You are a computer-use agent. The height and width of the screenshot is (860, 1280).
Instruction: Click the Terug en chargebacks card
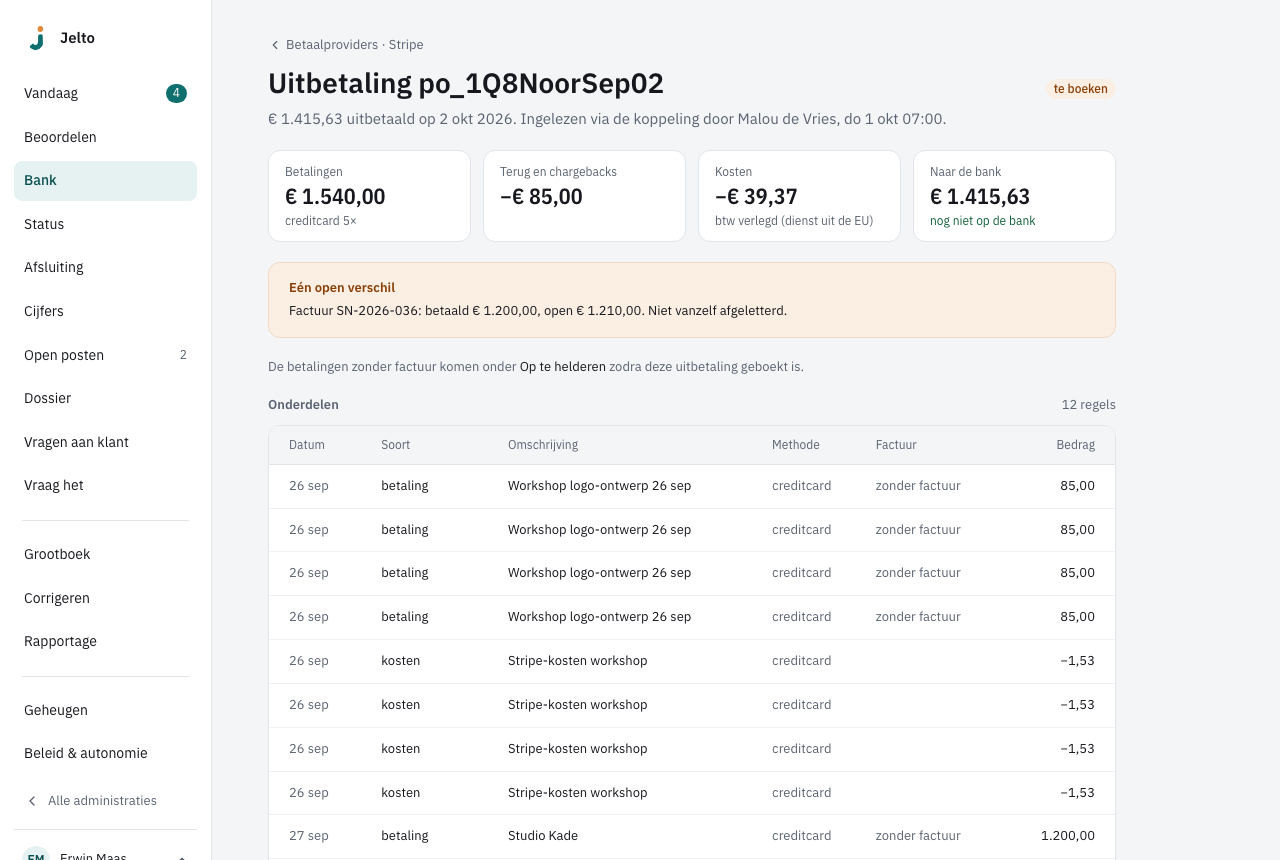(584, 196)
